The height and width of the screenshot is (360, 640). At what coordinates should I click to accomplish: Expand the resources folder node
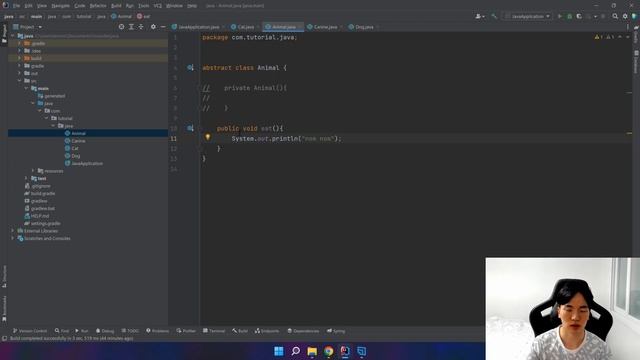tap(33, 171)
